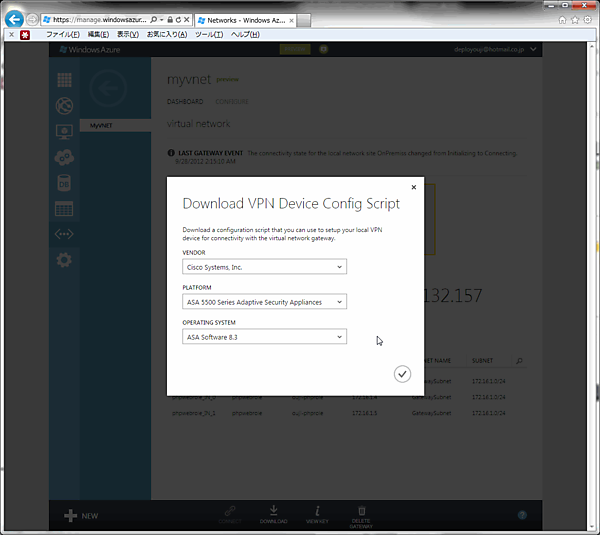The width and height of the screenshot is (600, 535).
Task: Switch to the DASHBOARD tab
Action: click(185, 101)
